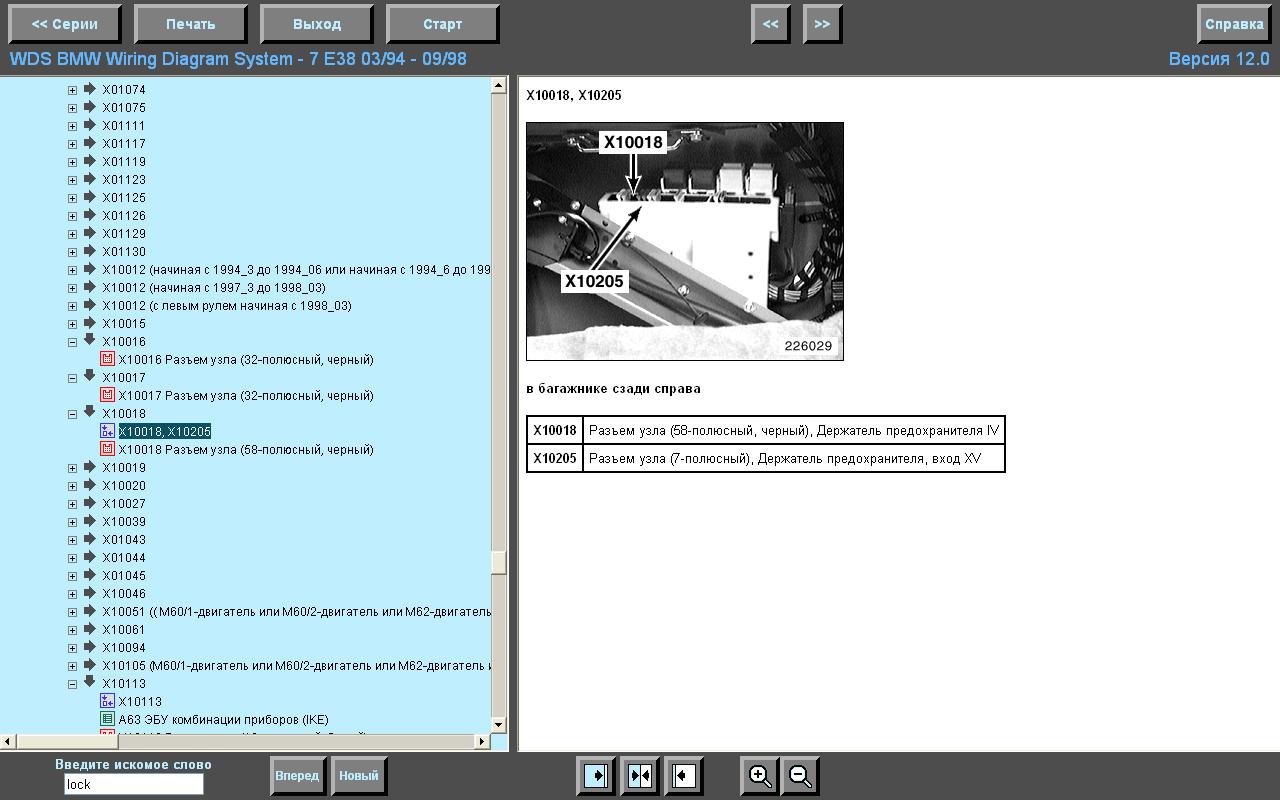This screenshot has width=1280, height=800.
Task: Click the Печать print button
Action: coord(191,24)
